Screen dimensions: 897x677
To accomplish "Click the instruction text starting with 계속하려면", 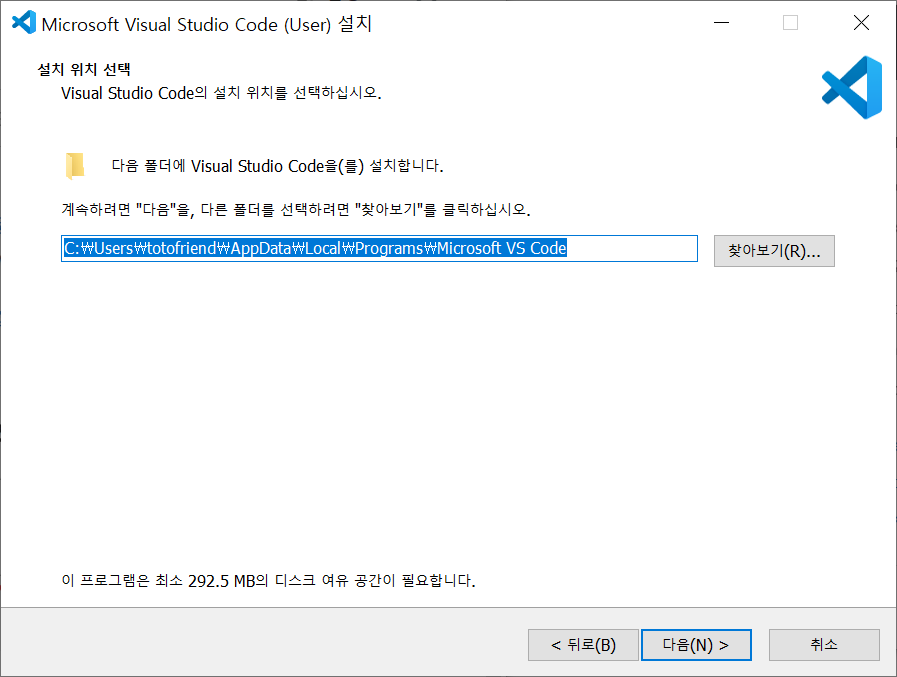I will coord(296,209).
